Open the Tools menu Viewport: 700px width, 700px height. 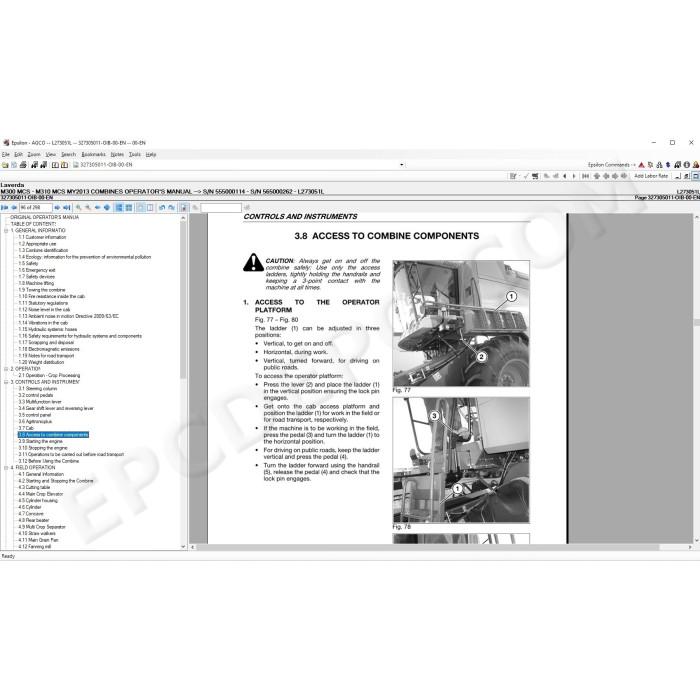pos(134,154)
